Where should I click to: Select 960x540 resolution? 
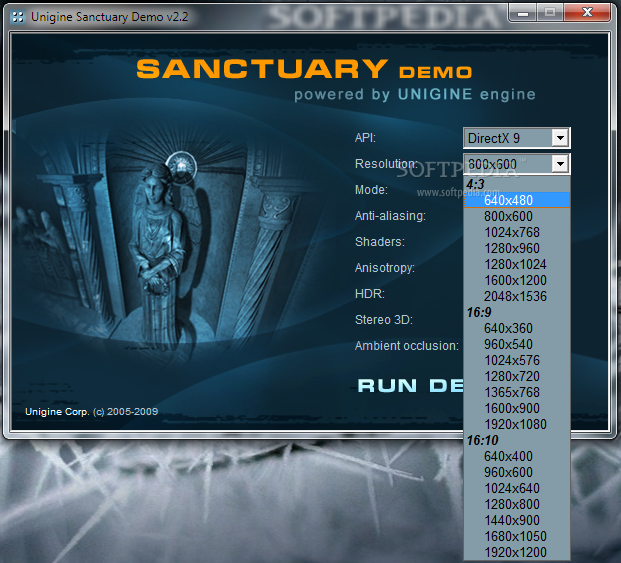(x=517, y=344)
